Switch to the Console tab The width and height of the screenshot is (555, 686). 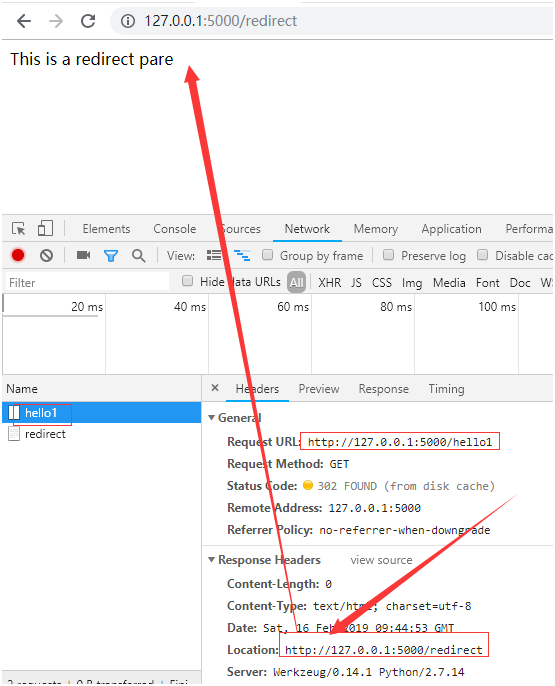point(175,229)
